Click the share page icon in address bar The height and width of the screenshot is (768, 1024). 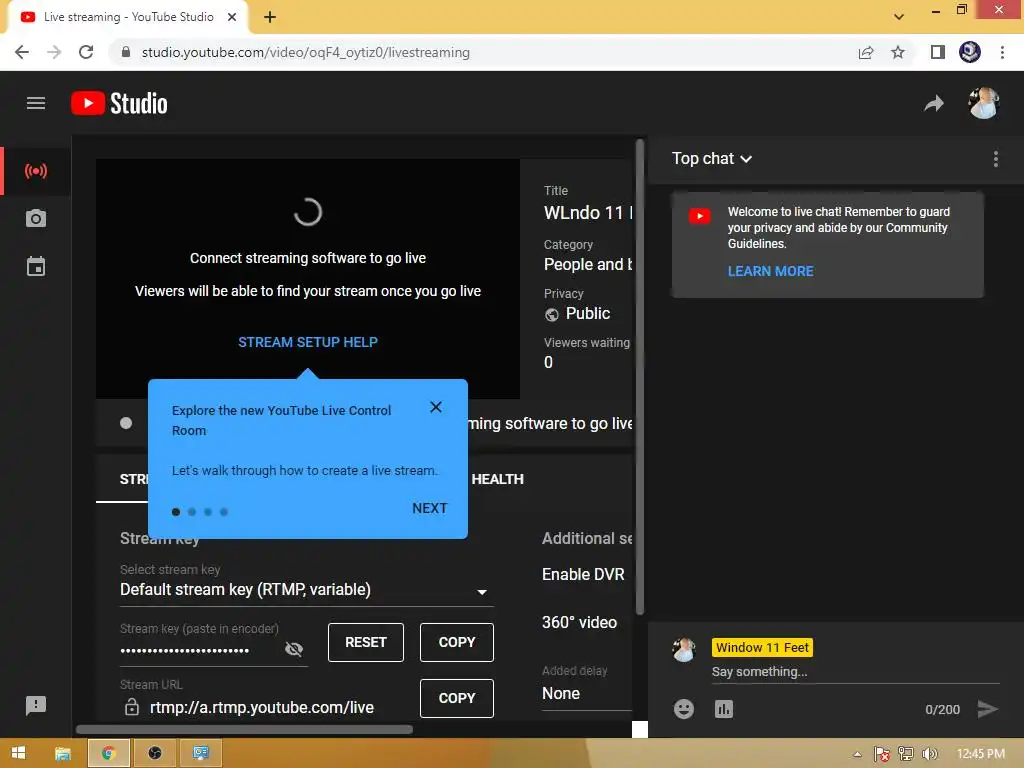point(866,52)
